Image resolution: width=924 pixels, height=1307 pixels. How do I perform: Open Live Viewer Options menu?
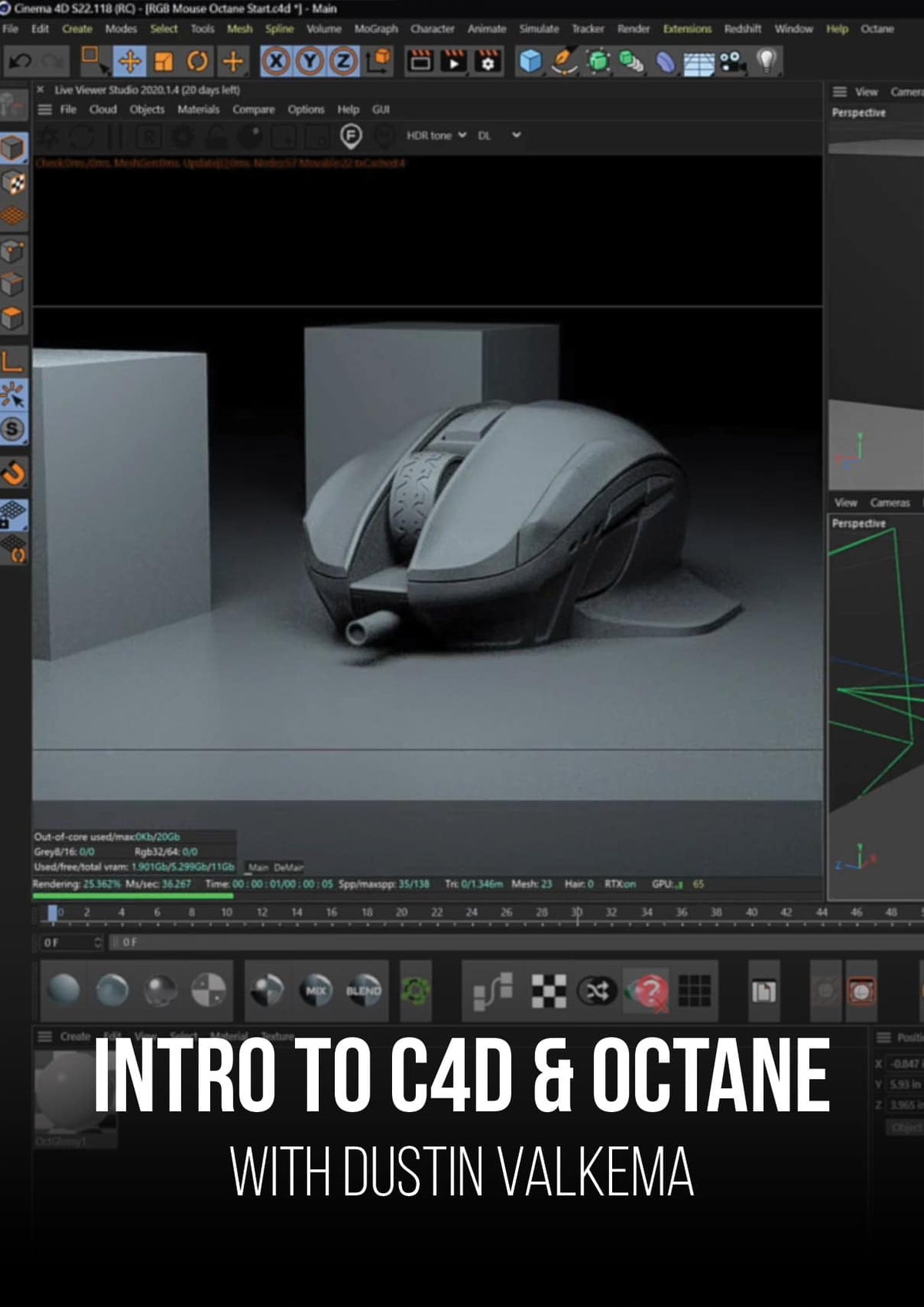[x=306, y=109]
